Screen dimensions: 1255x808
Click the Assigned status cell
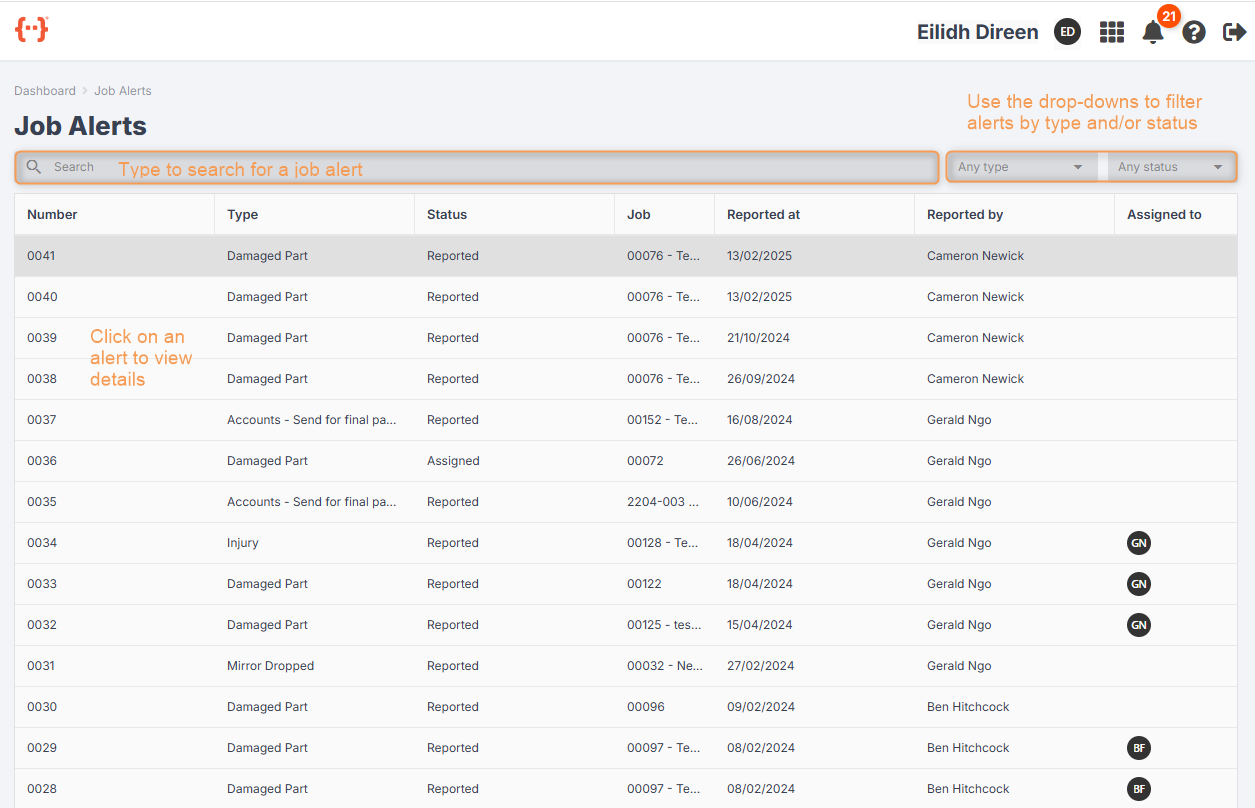coord(453,461)
